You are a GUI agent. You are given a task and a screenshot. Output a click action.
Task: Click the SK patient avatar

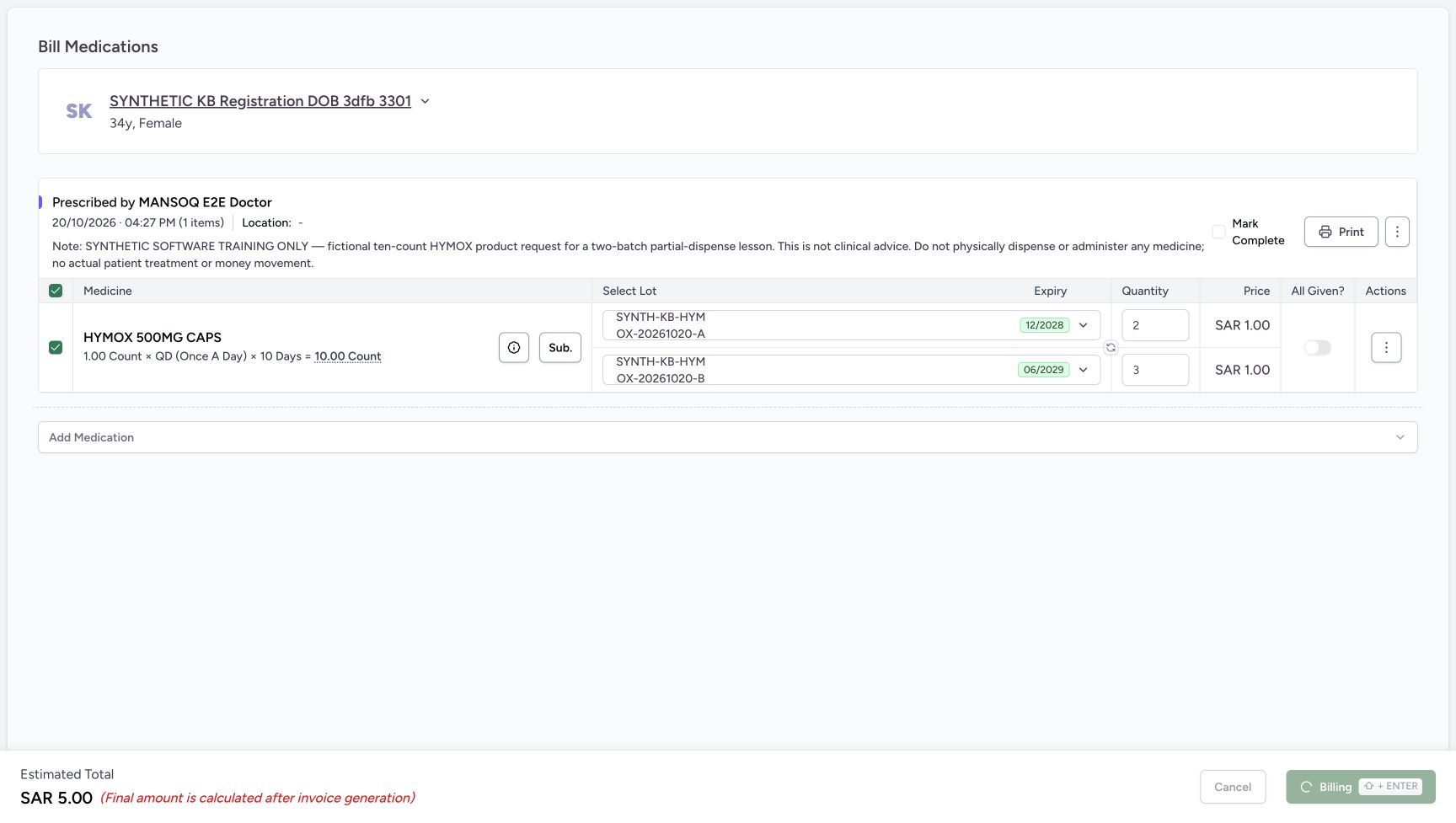79,111
